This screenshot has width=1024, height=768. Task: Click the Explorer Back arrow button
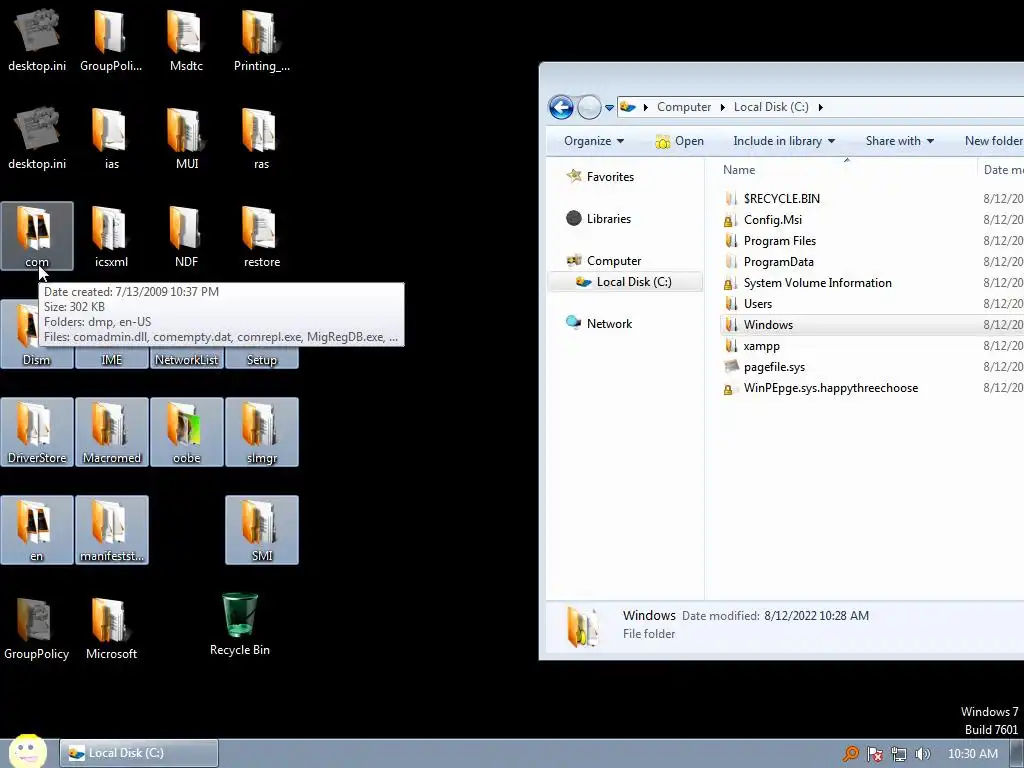coord(561,107)
